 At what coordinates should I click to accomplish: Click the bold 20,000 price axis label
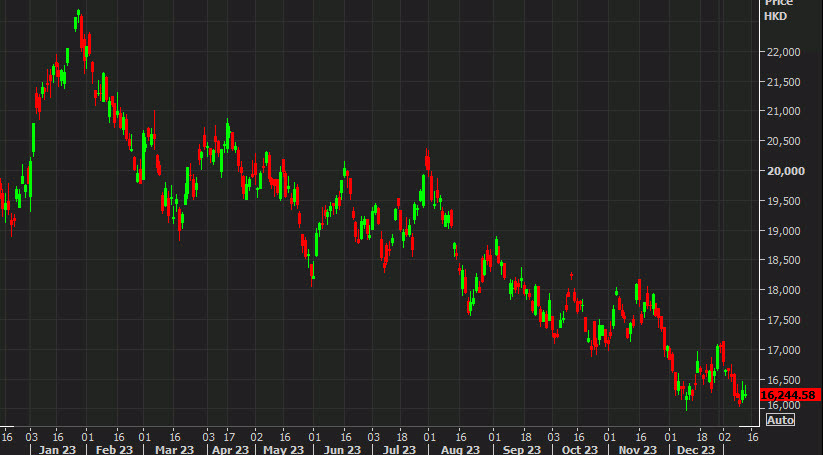pyautogui.click(x=786, y=171)
